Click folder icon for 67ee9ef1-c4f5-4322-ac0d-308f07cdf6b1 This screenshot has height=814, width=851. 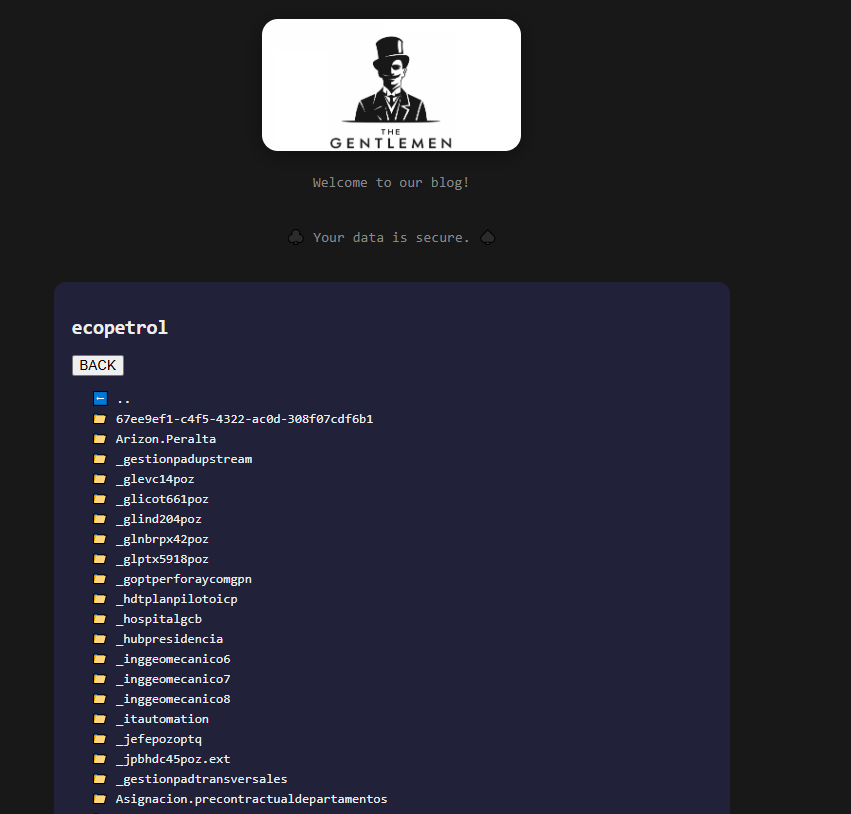(x=100, y=419)
